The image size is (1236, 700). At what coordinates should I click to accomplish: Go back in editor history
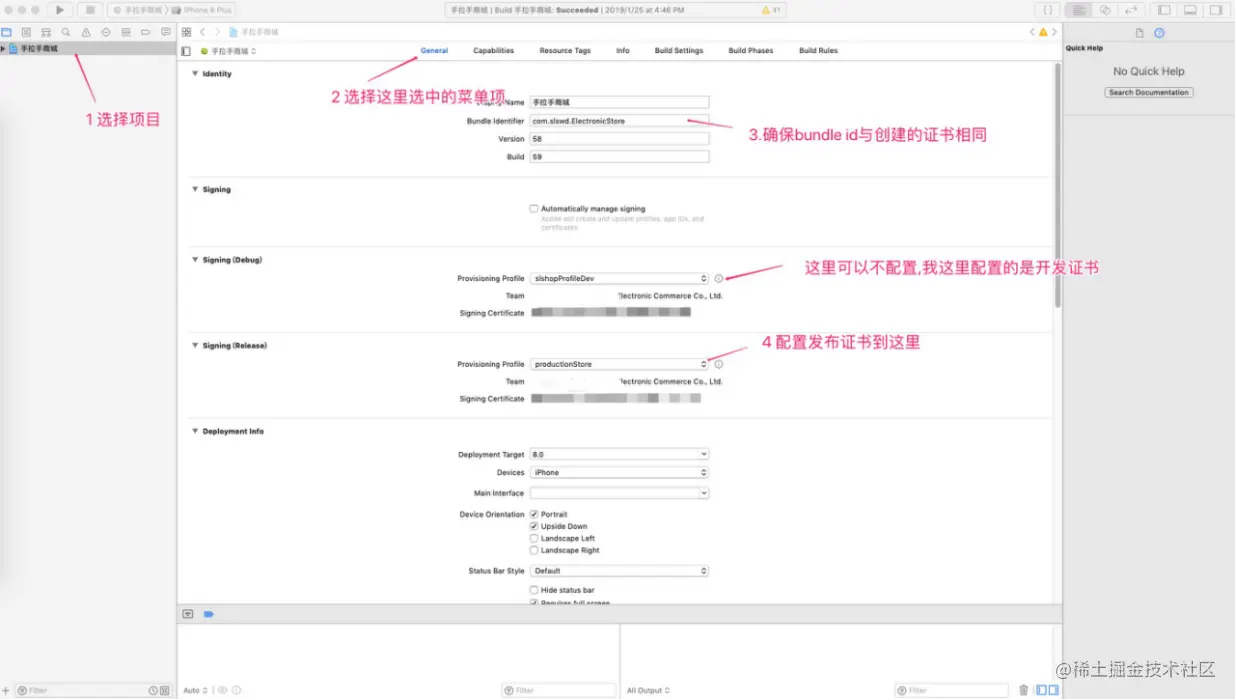coord(202,32)
